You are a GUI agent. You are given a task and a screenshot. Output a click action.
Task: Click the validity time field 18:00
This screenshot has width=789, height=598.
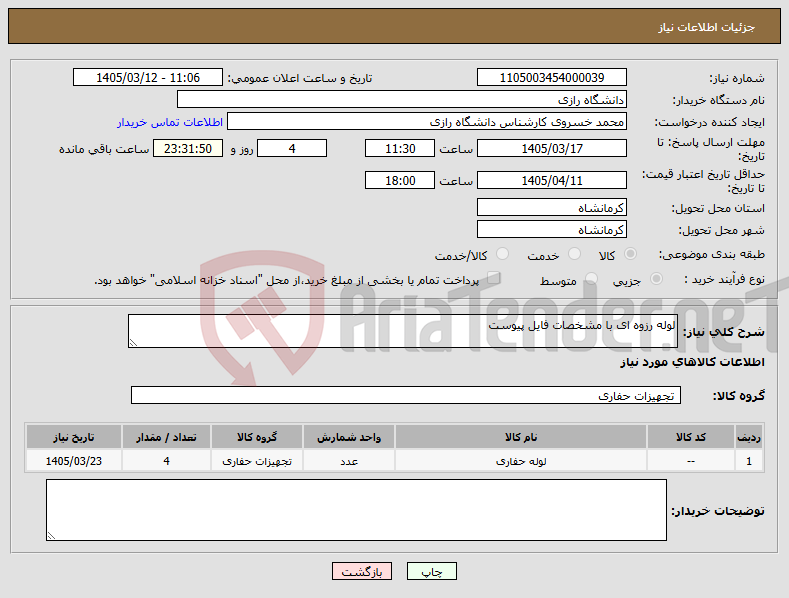pos(400,180)
